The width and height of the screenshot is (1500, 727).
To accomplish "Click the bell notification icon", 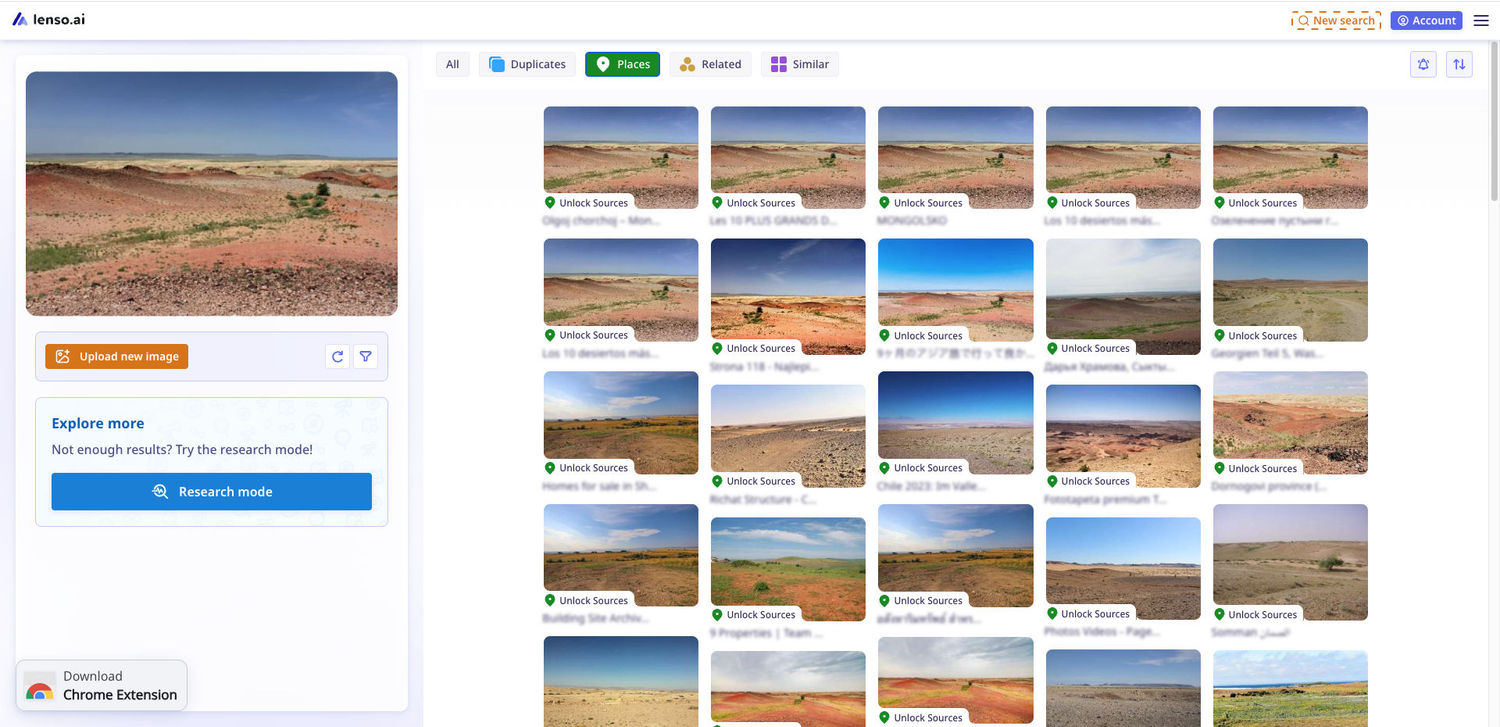I will [1423, 64].
